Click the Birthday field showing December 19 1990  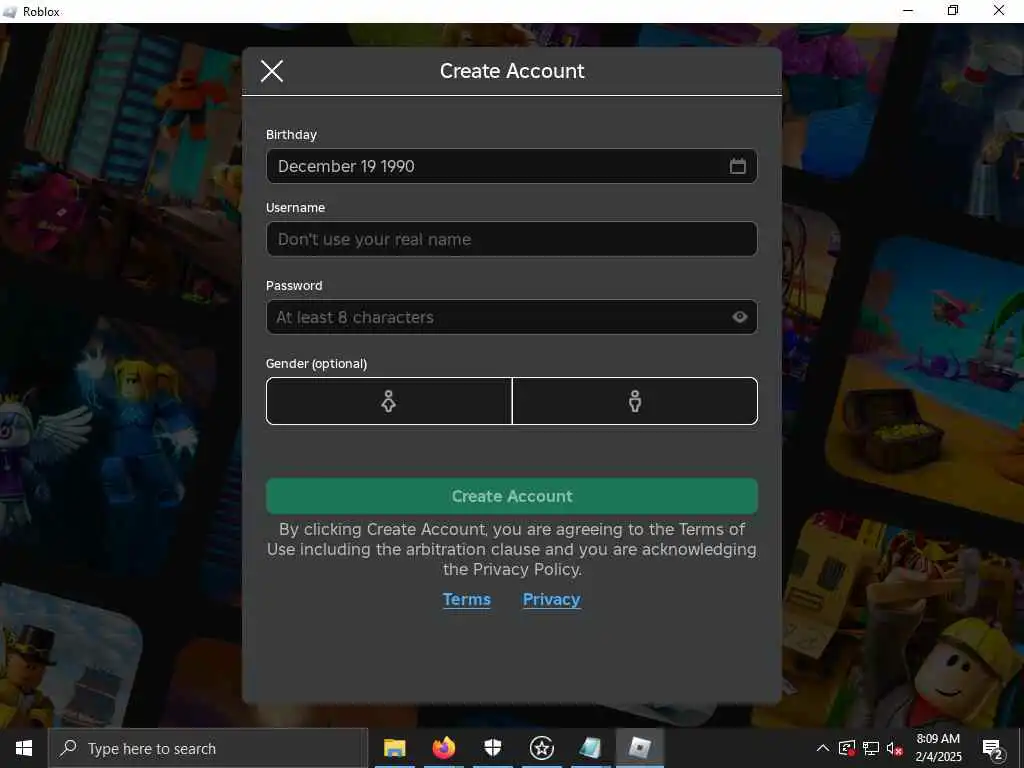tap(511, 166)
